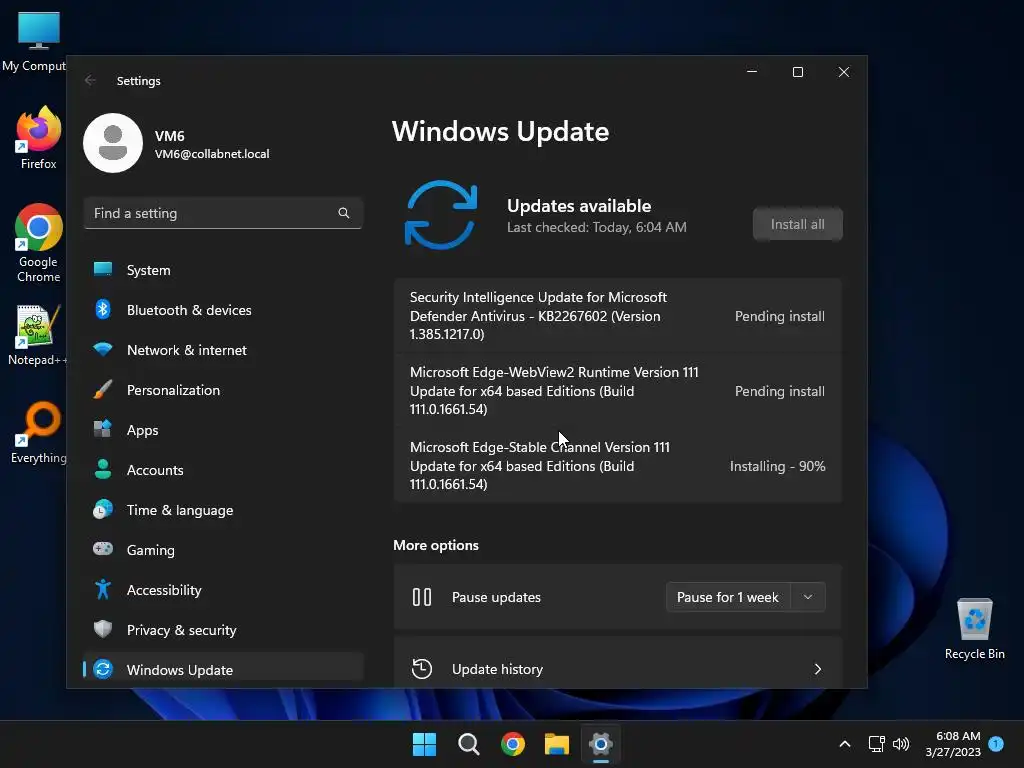Screen dimensions: 1024x768
Task: Select the Notepad++ desktop icon
Action: (x=37, y=336)
